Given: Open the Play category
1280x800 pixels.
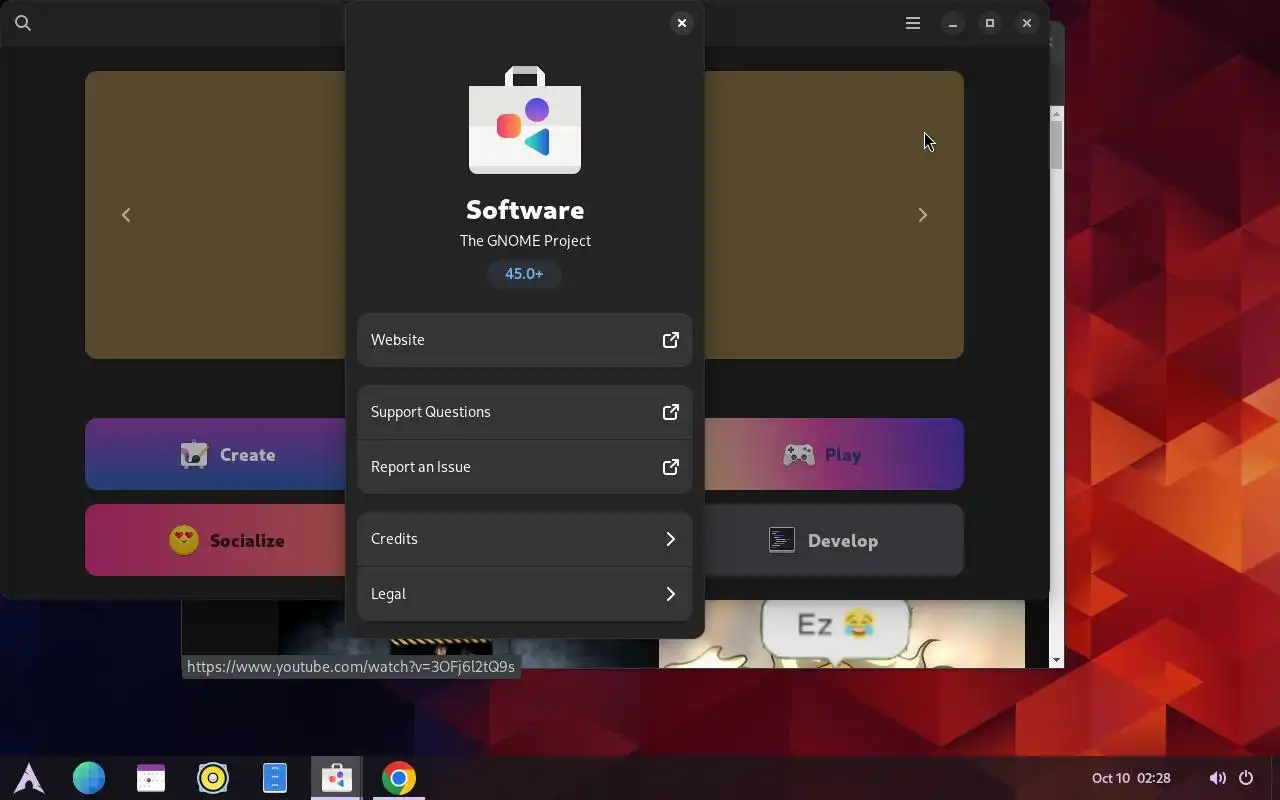Looking at the screenshot, I should [834, 454].
